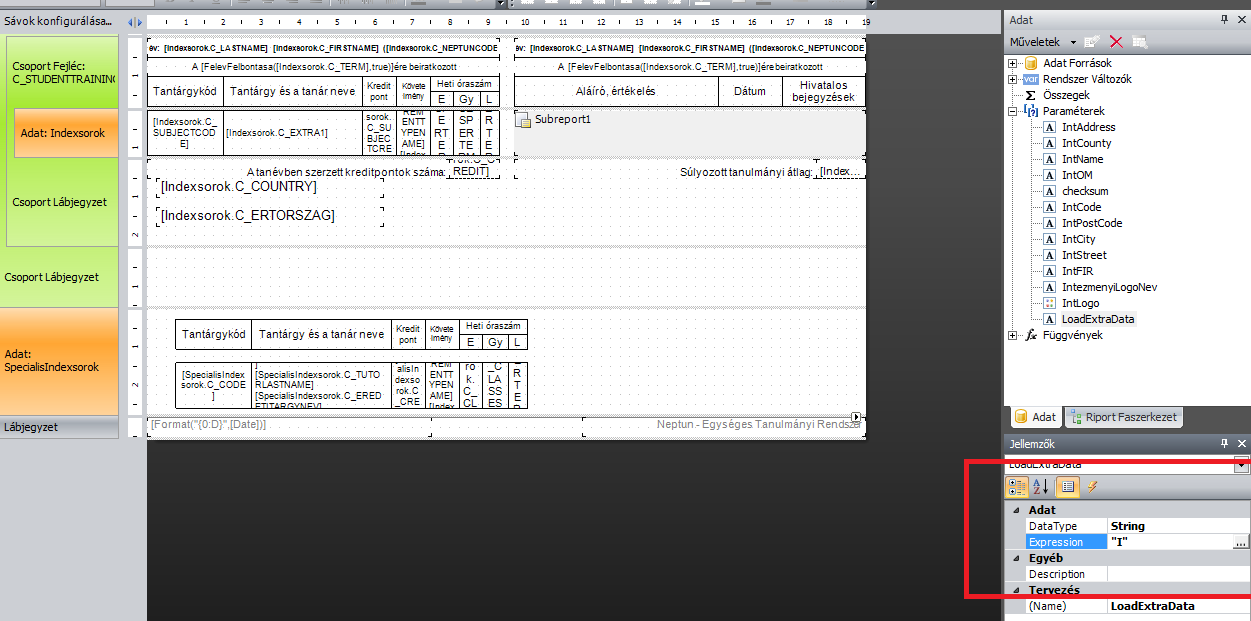This screenshot has width=1251, height=621.
Task: Select the IntCode parameter
Action: coord(1082,207)
